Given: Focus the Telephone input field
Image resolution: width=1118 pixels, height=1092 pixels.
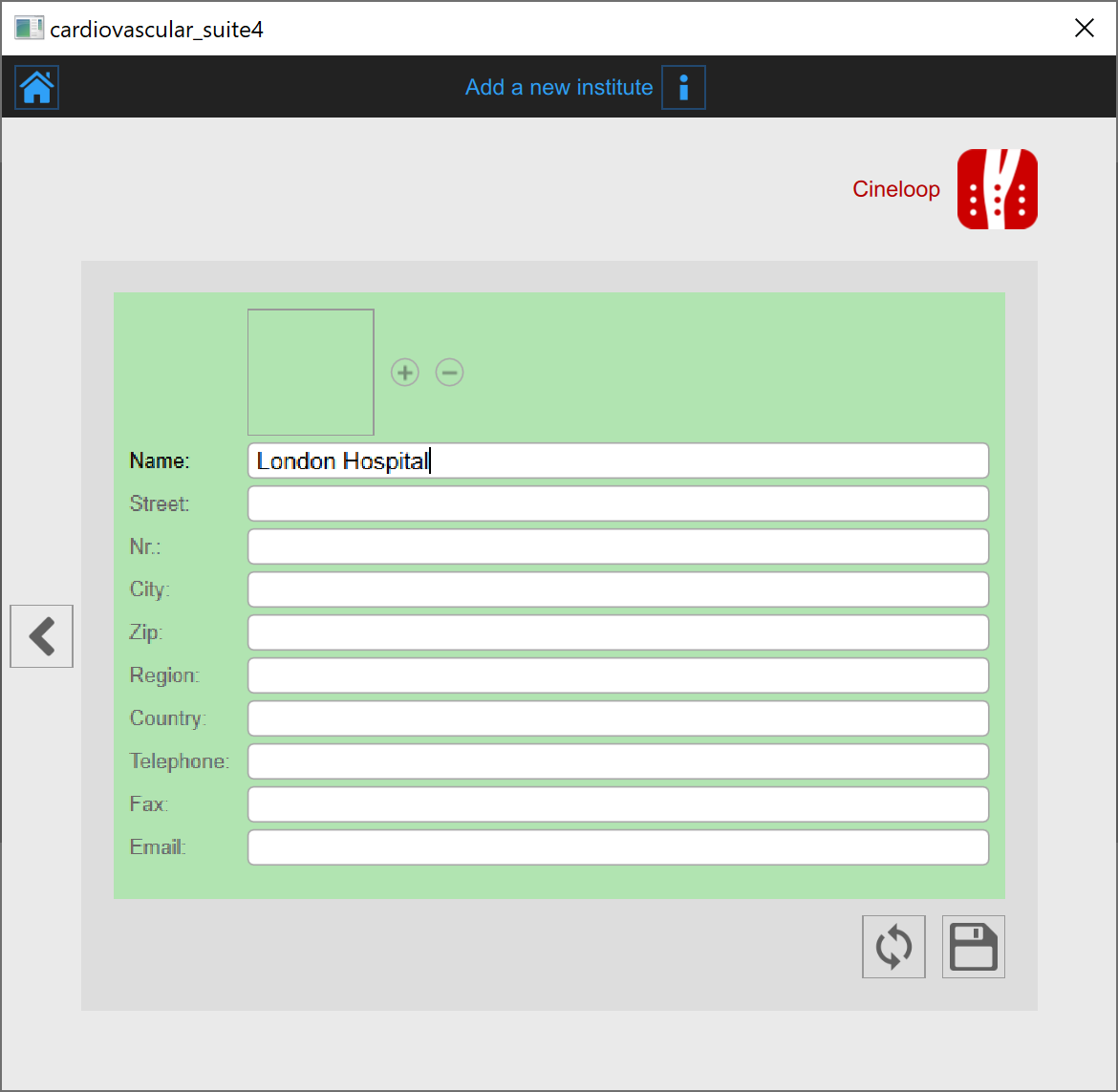Looking at the screenshot, I should coord(617,761).
